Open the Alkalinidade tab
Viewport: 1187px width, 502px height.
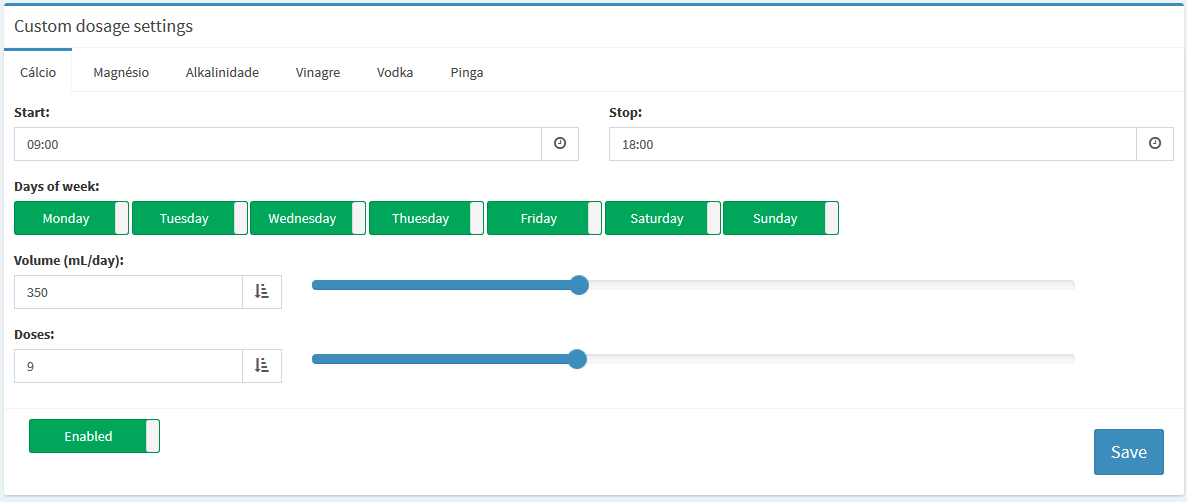(222, 72)
